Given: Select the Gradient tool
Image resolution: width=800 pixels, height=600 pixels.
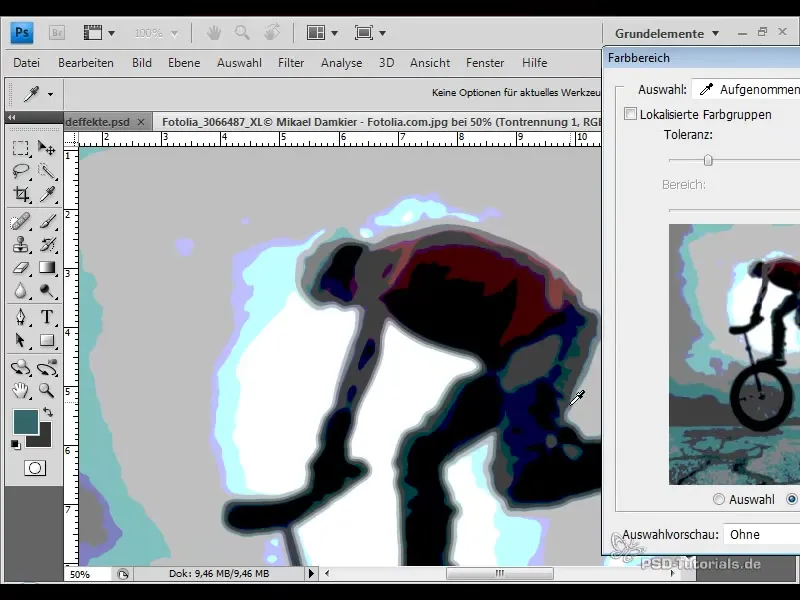Looking at the screenshot, I should pyautogui.click(x=46, y=268).
